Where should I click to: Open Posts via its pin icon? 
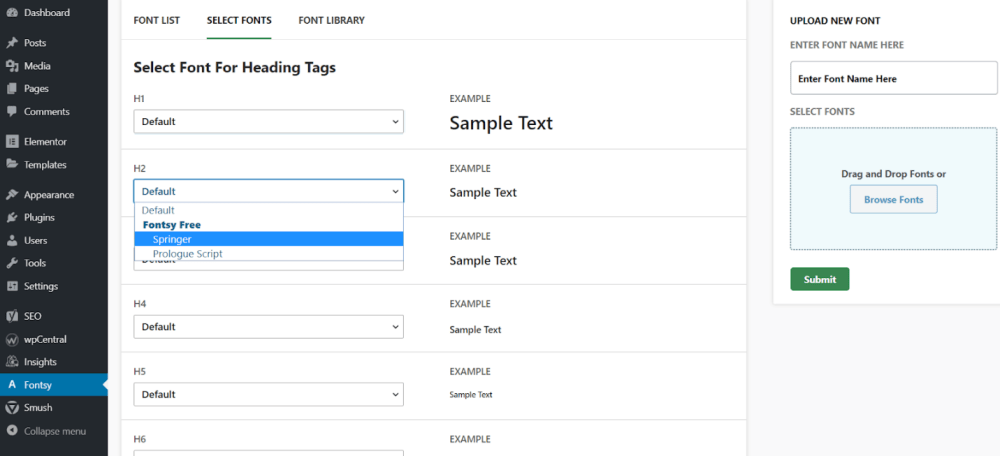pos(12,43)
